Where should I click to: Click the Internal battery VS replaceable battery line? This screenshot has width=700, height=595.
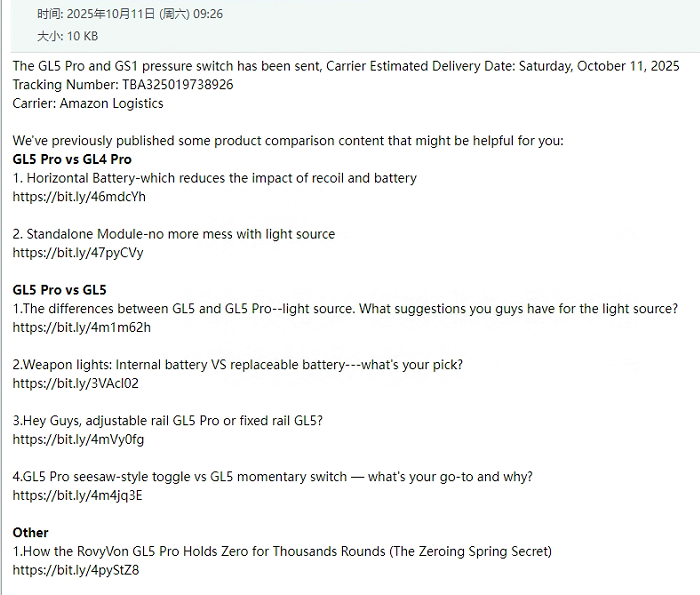[x=238, y=365]
